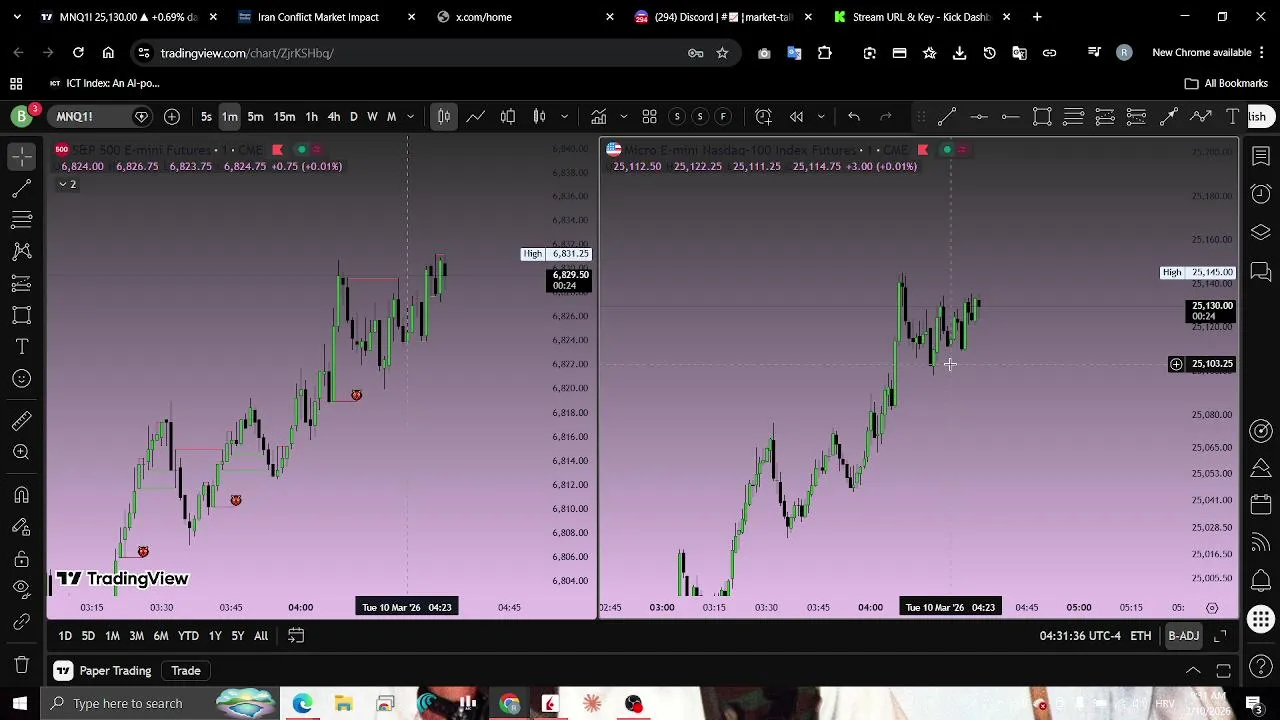Expand the chart style dropdown arrow
This screenshot has width=1280, height=720.
click(x=565, y=117)
